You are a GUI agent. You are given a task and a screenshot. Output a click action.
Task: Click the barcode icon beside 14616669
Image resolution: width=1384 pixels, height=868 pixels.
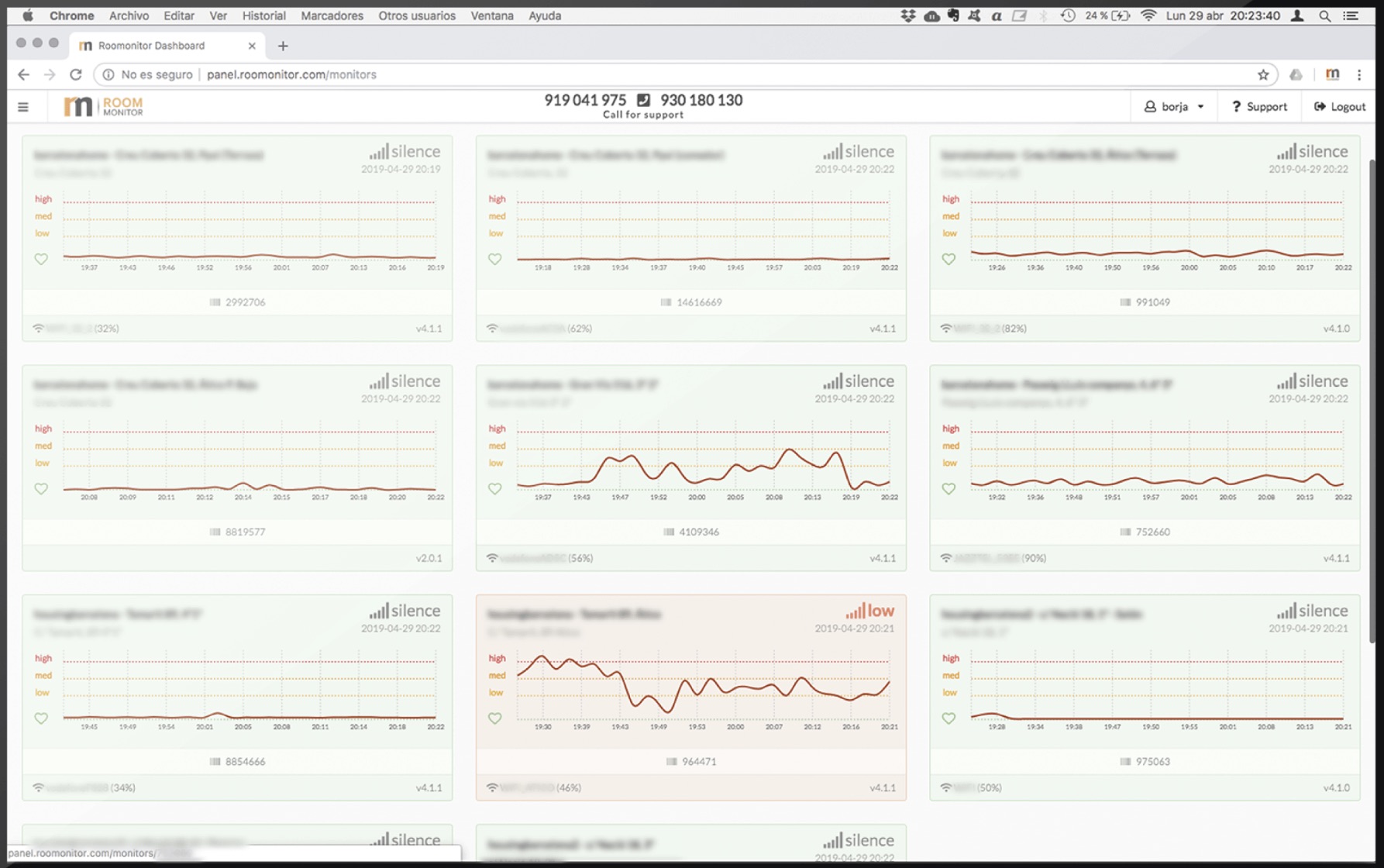coord(666,302)
